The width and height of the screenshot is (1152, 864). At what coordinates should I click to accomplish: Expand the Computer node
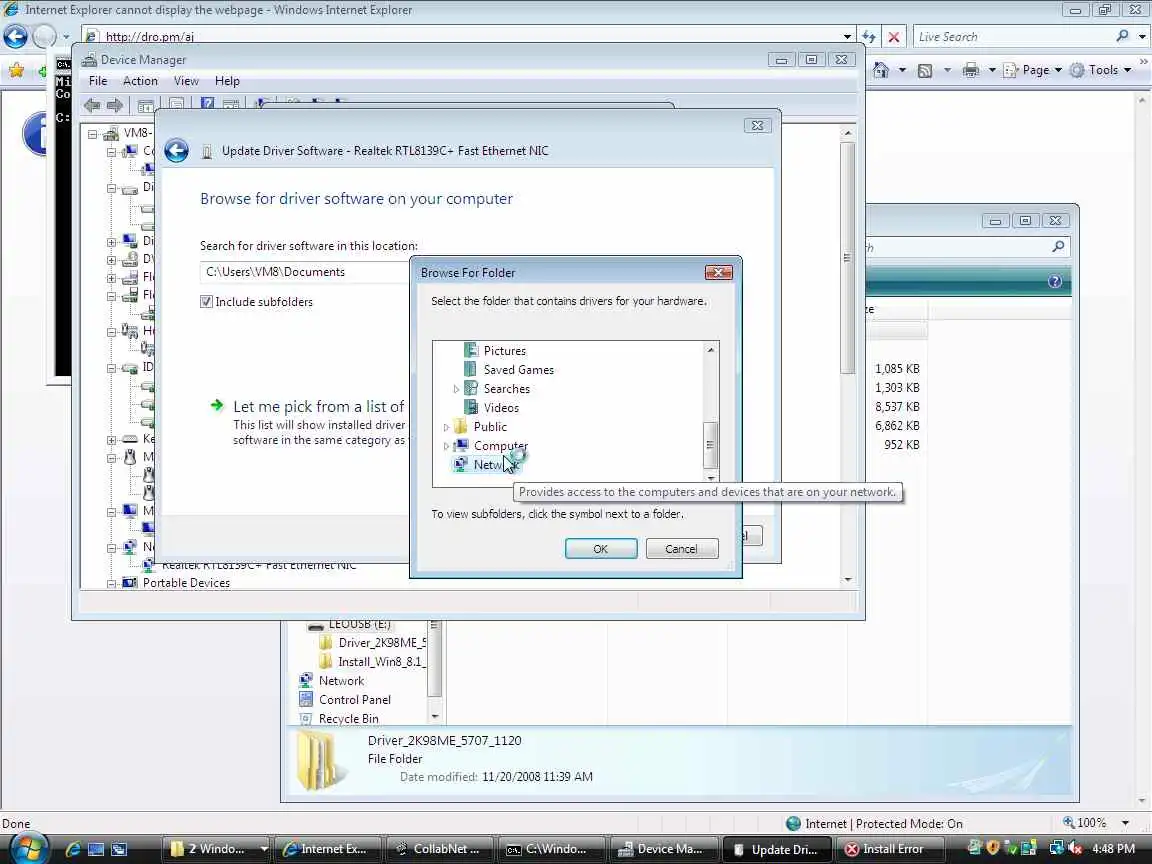[445, 446]
